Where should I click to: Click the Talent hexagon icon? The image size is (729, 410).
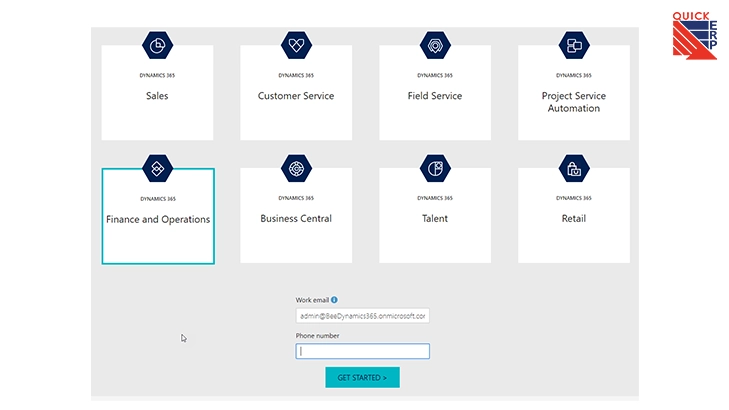(435, 168)
